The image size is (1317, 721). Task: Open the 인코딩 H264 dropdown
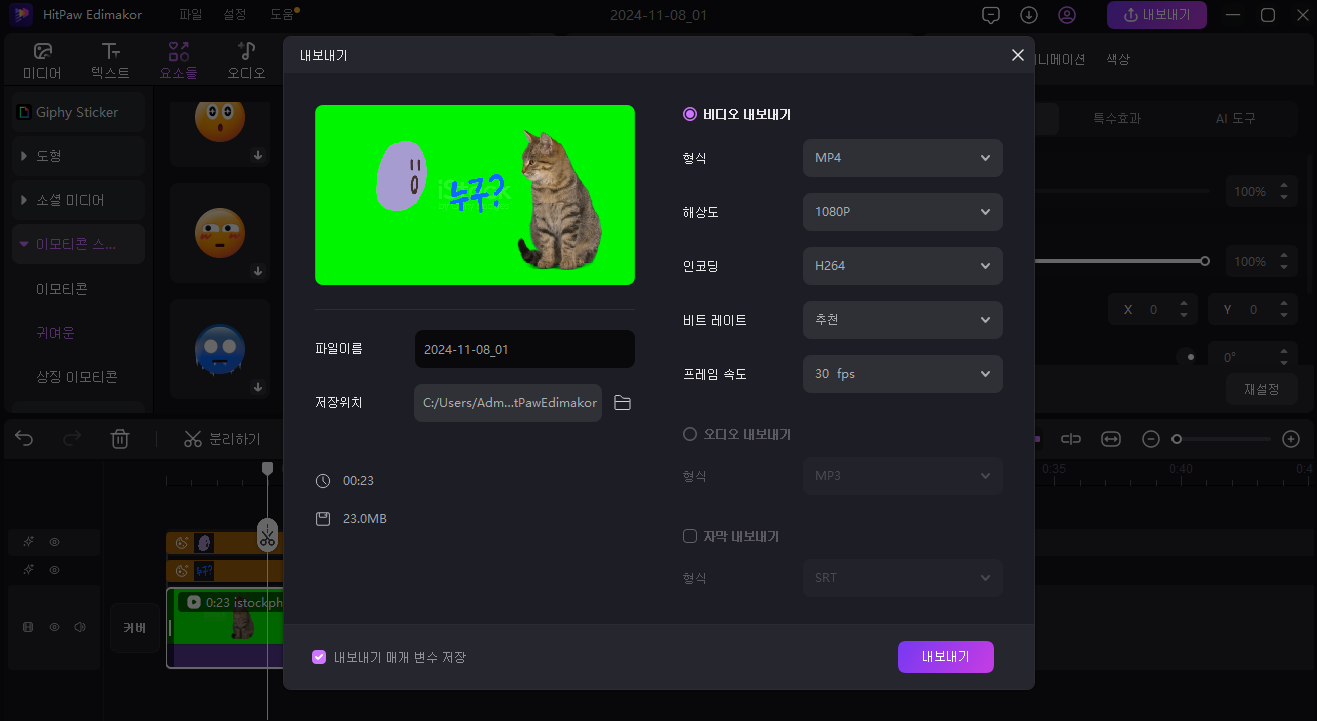click(x=902, y=266)
